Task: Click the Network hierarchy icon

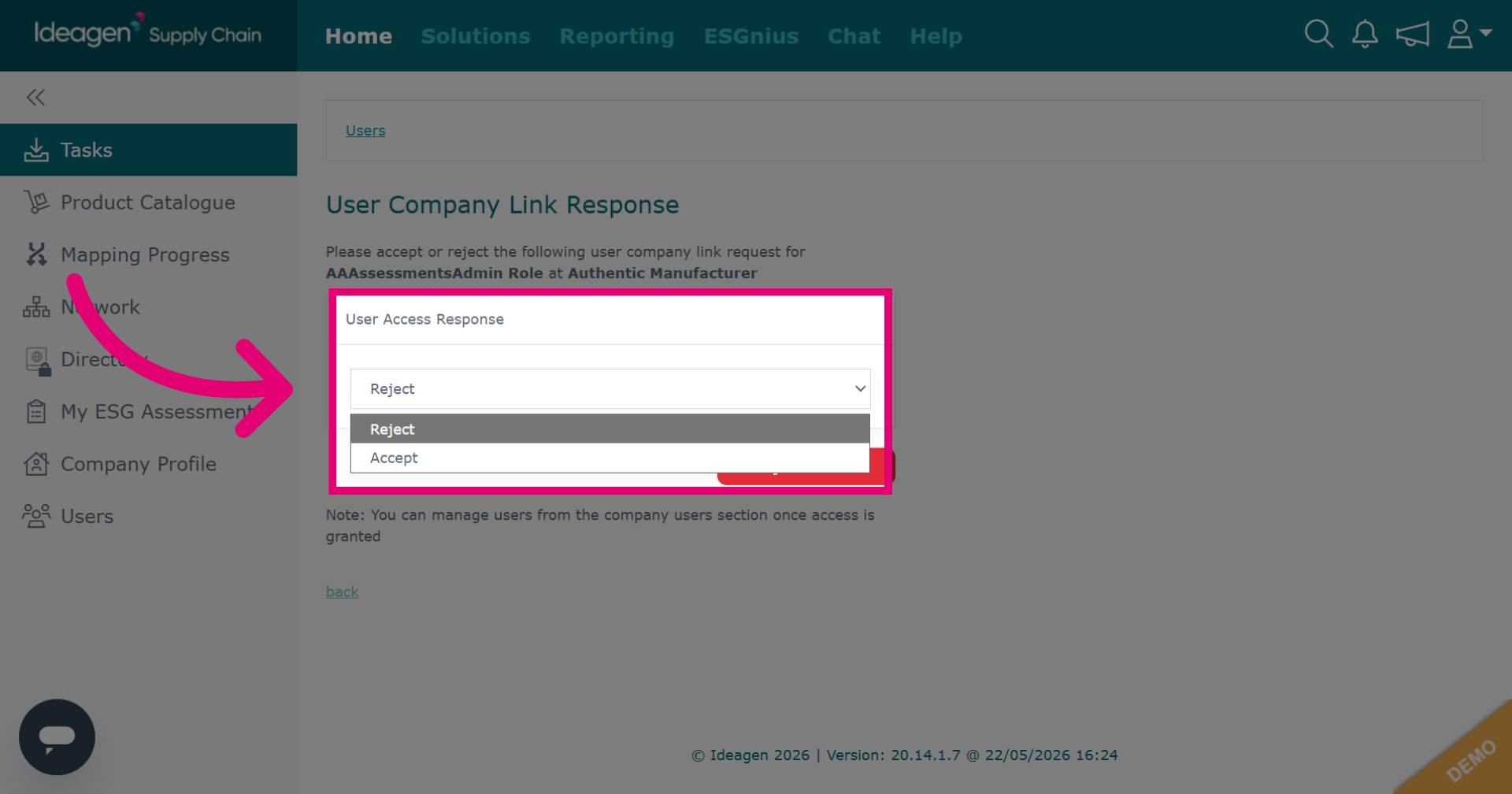Action: [36, 307]
